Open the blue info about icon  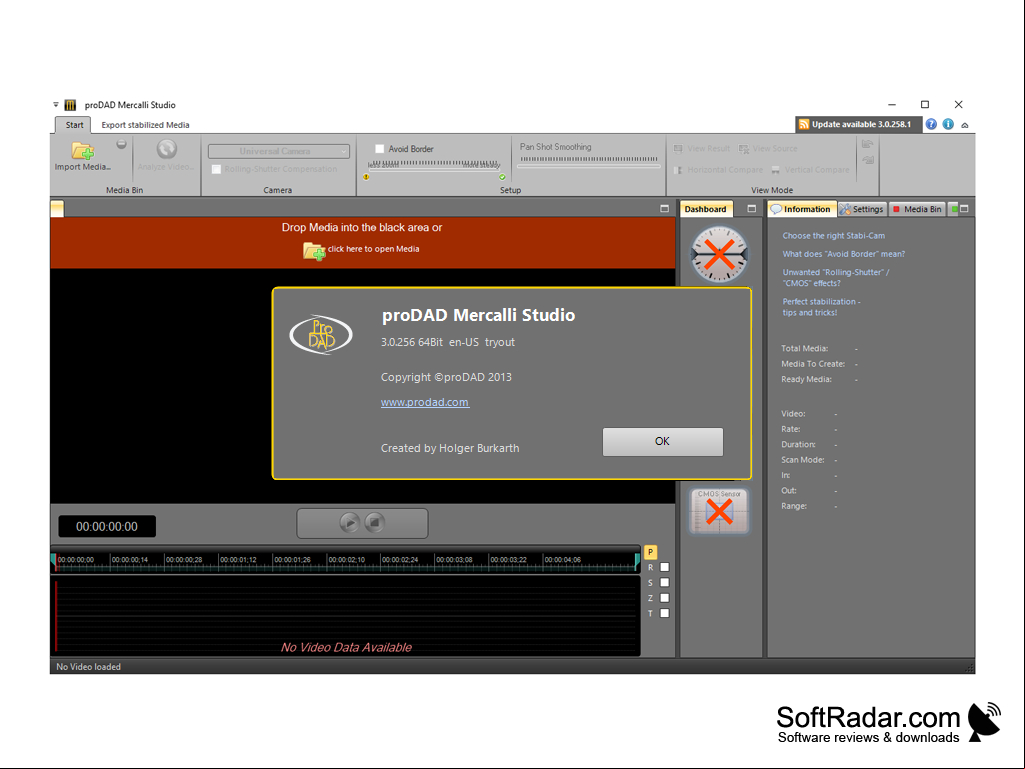point(948,124)
